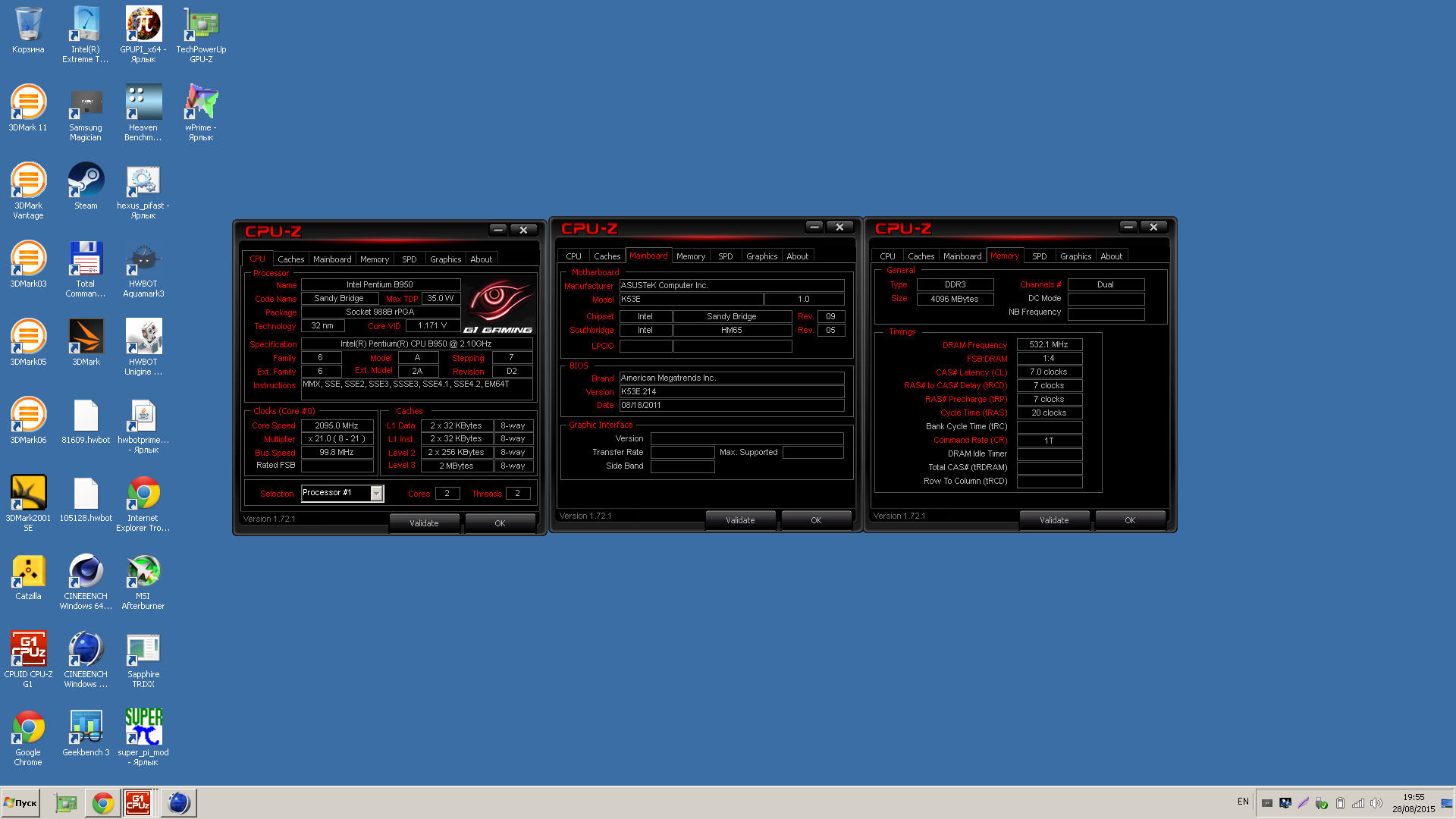This screenshot has height=819, width=1456.
Task: Click Validate in left CPU-Z window
Action: coord(424,523)
